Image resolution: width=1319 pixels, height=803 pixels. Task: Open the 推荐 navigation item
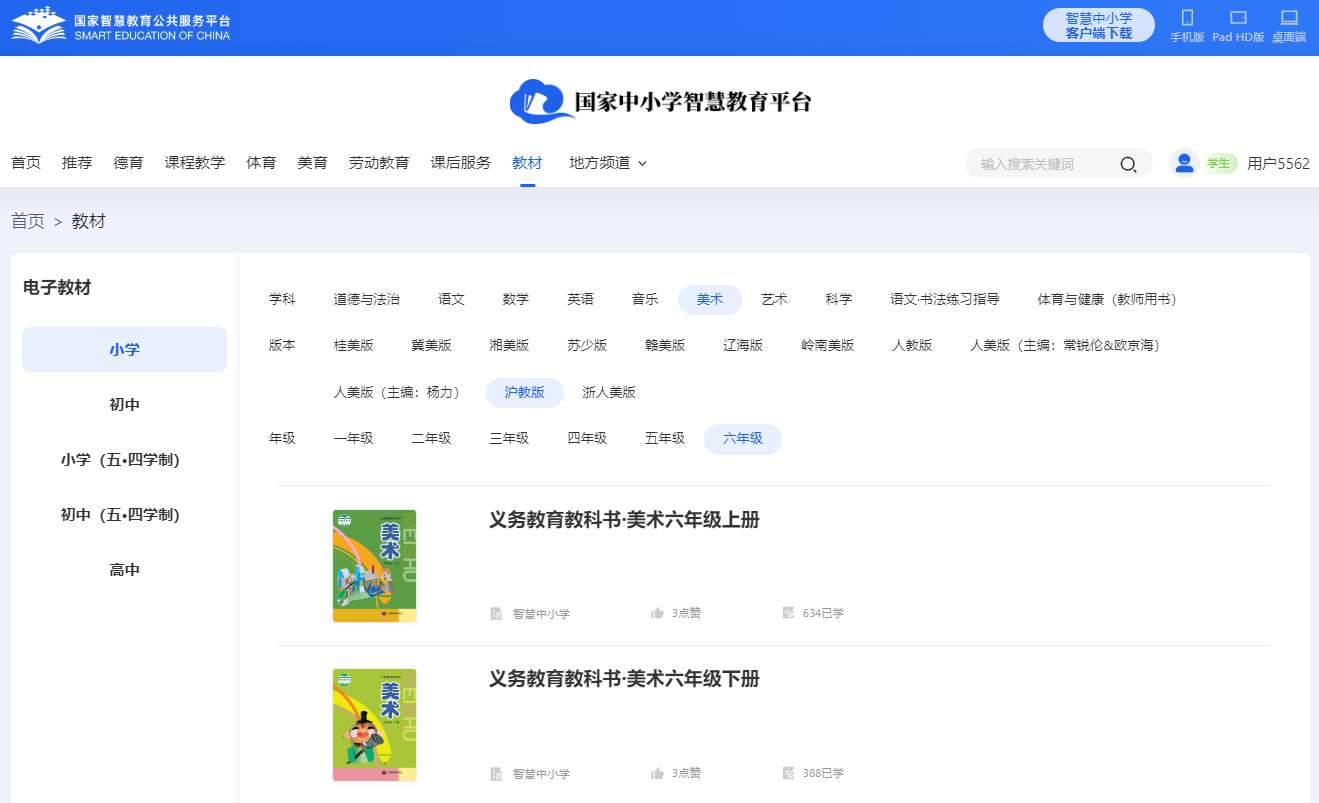click(77, 163)
